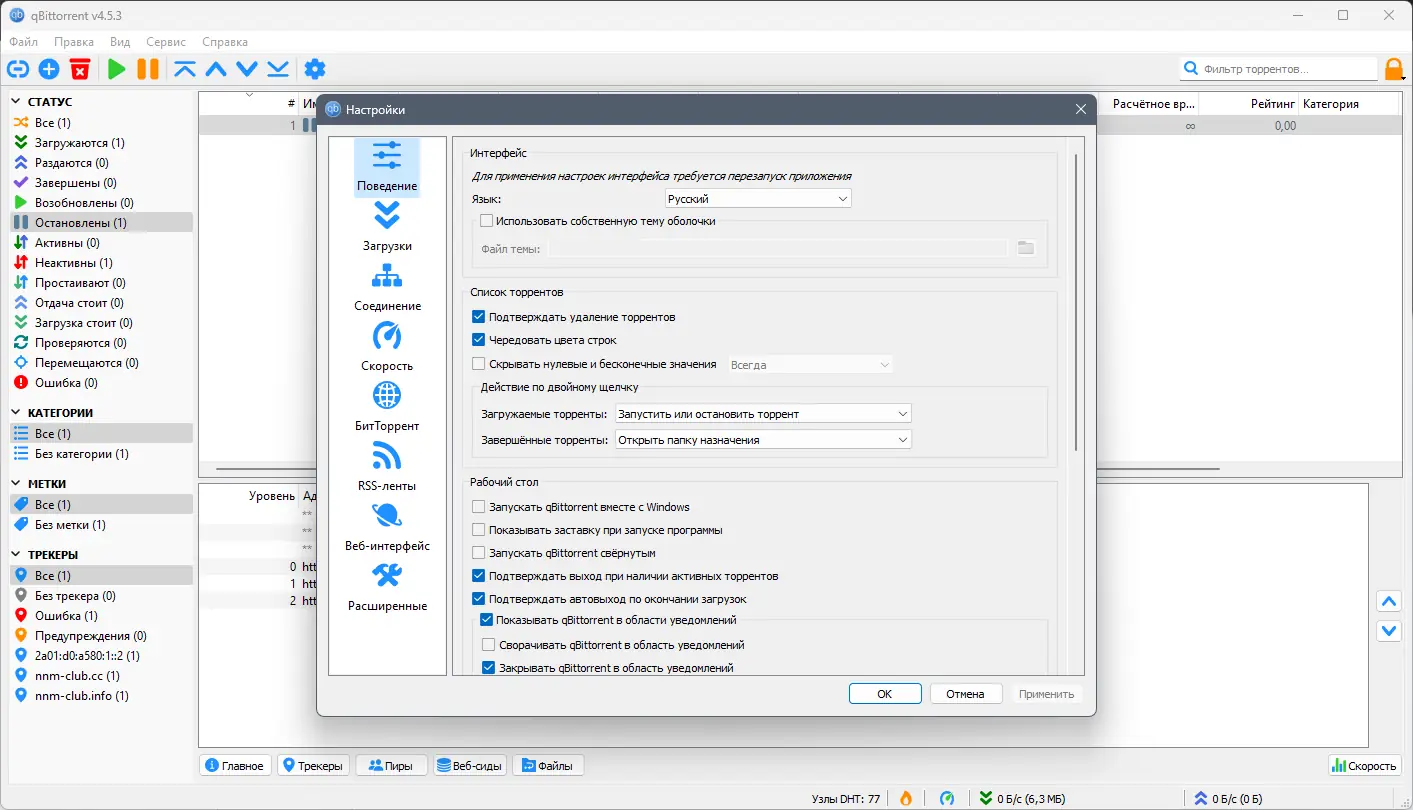
Task: Click the add torrent link toolbar icon
Action: (x=18, y=69)
